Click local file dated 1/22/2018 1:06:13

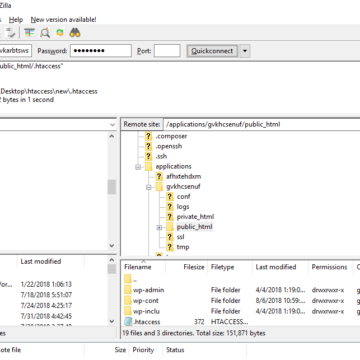tap(46, 284)
